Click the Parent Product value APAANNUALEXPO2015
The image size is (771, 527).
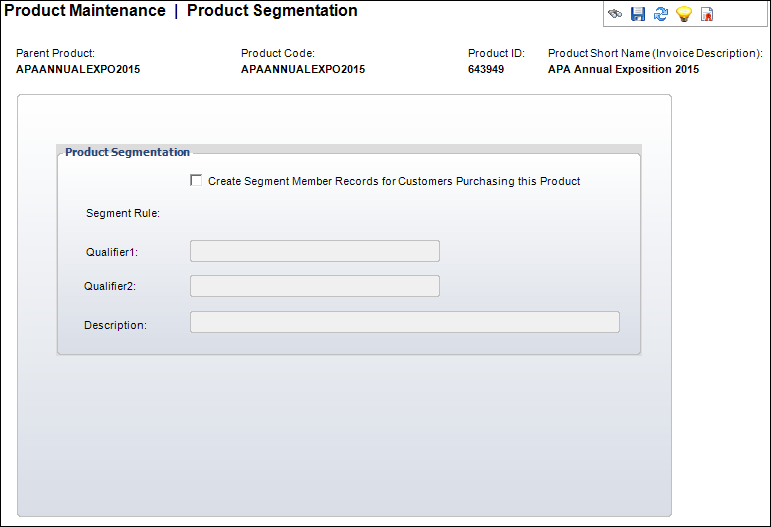tap(78, 69)
